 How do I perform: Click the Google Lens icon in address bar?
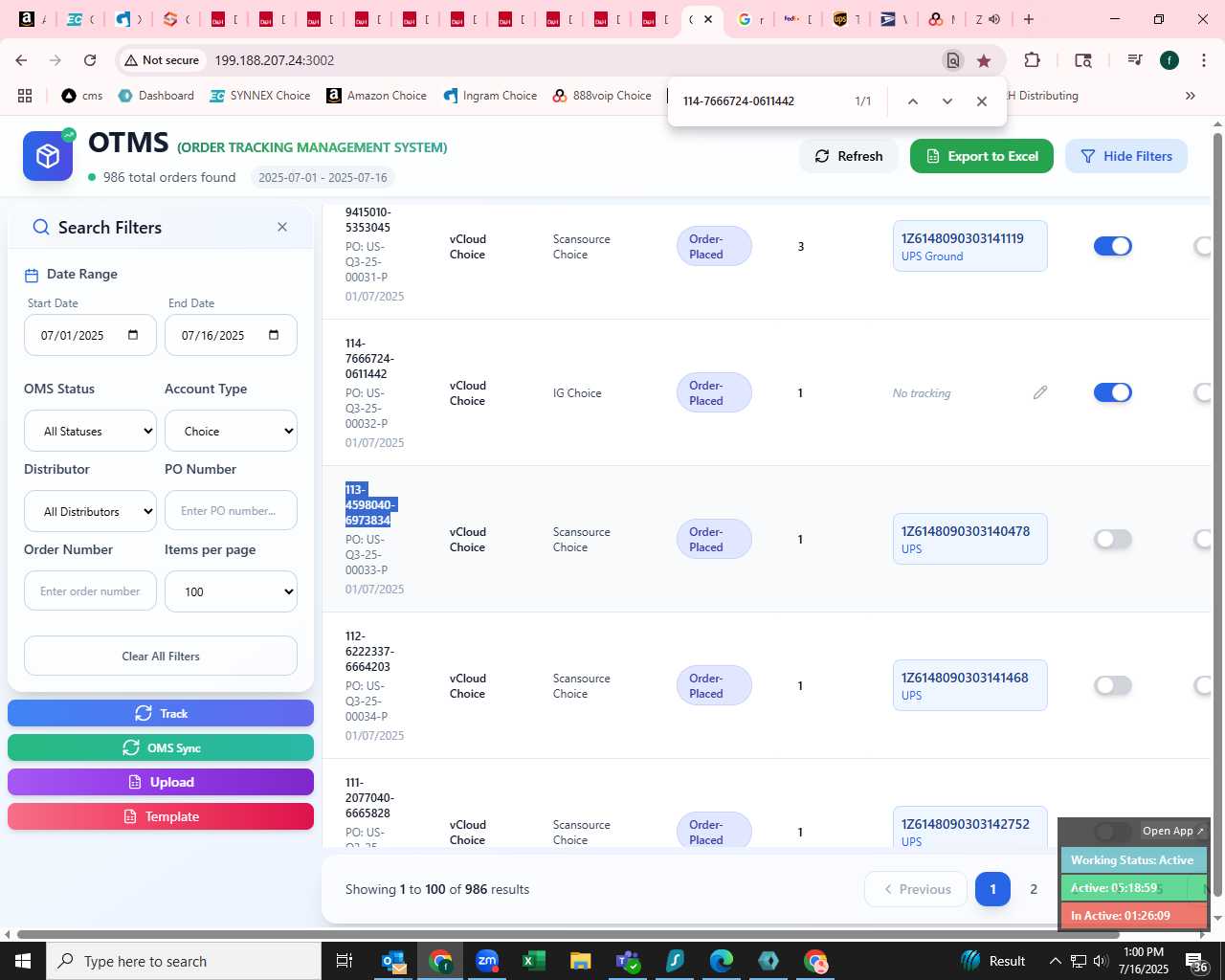point(953,60)
